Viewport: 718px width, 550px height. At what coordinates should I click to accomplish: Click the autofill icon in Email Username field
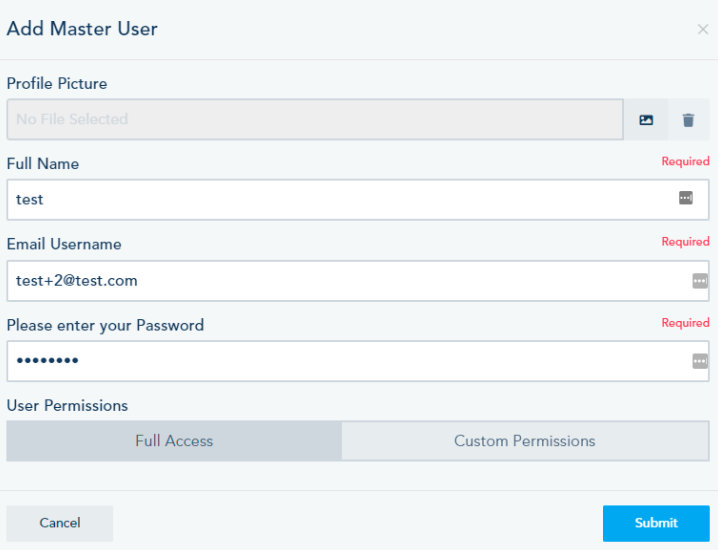click(x=700, y=281)
